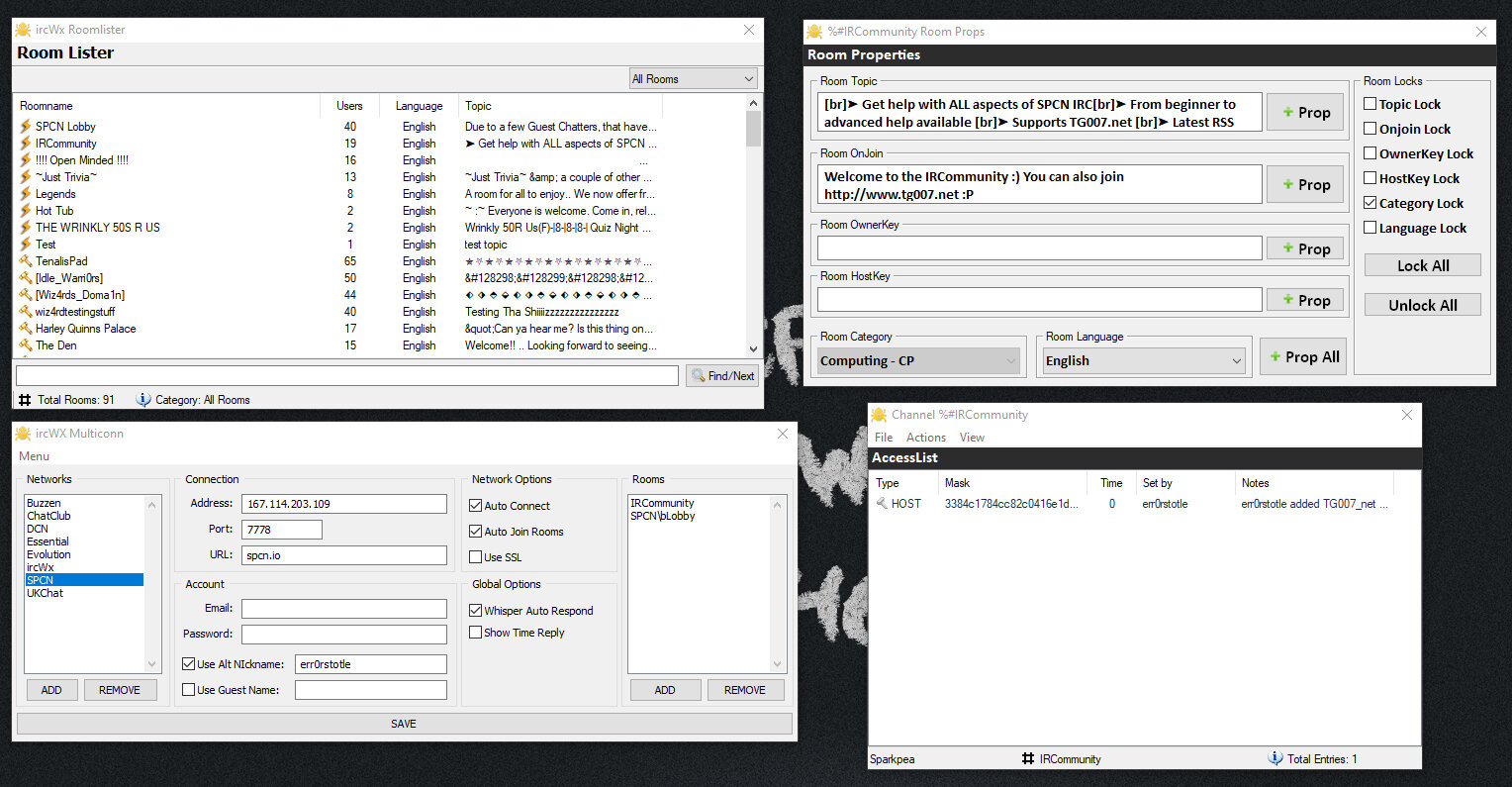Toggle the Use SSL checkbox
The width and height of the screenshot is (1512, 787).
coord(476,557)
